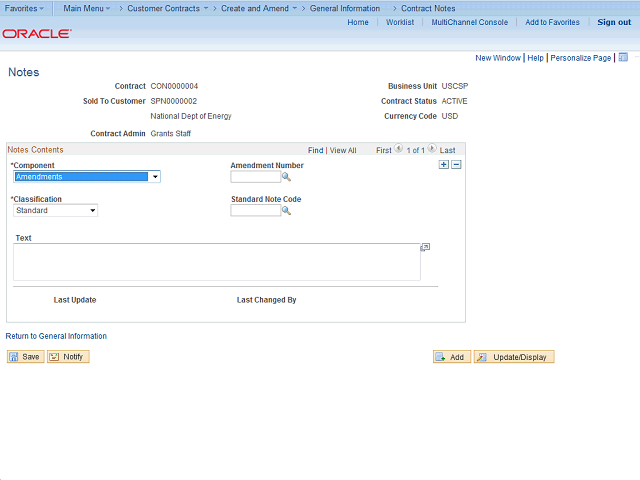This screenshot has height=480, width=640.
Task: Expand Text field in popup editor icon
Action: [425, 247]
